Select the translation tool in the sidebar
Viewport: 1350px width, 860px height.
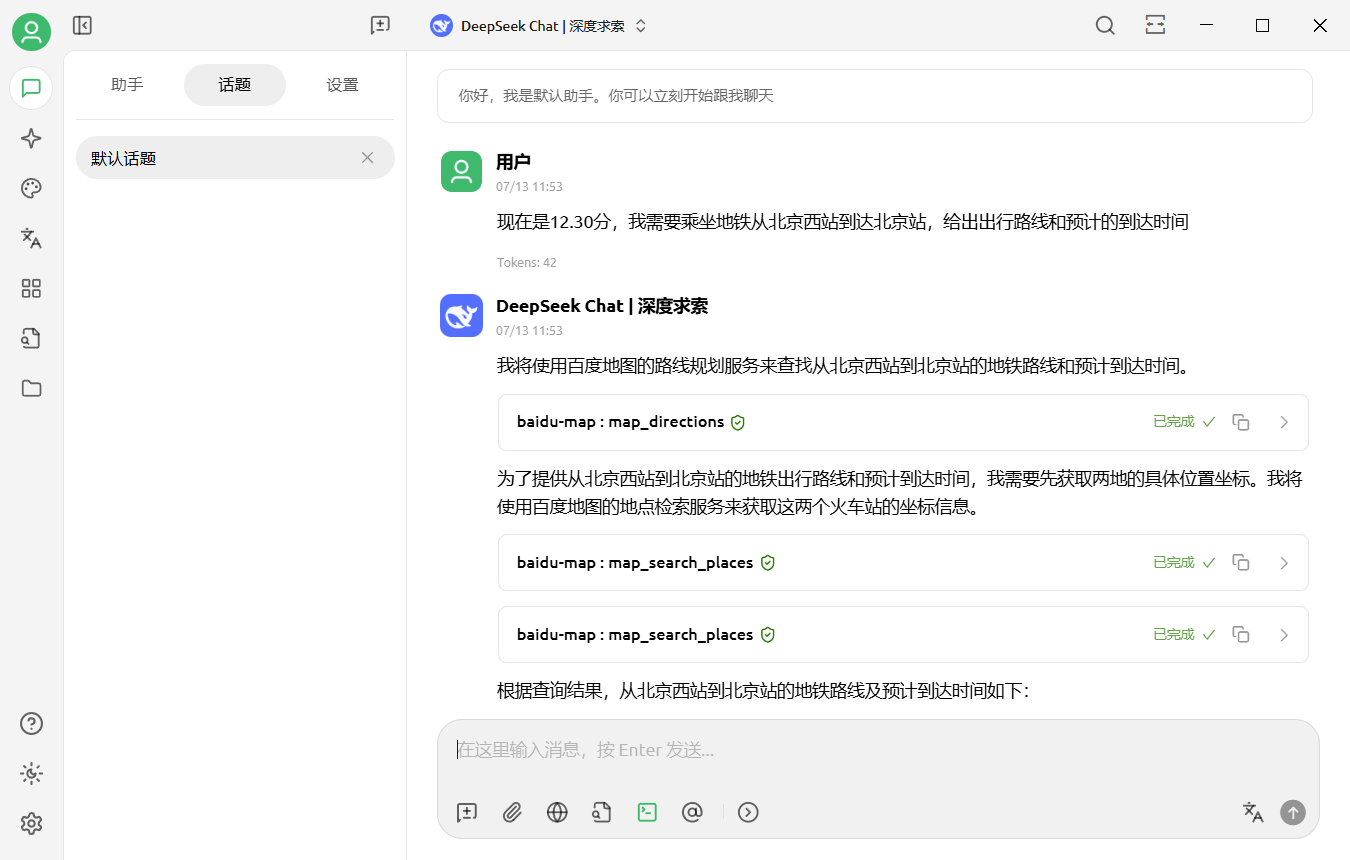[x=31, y=238]
